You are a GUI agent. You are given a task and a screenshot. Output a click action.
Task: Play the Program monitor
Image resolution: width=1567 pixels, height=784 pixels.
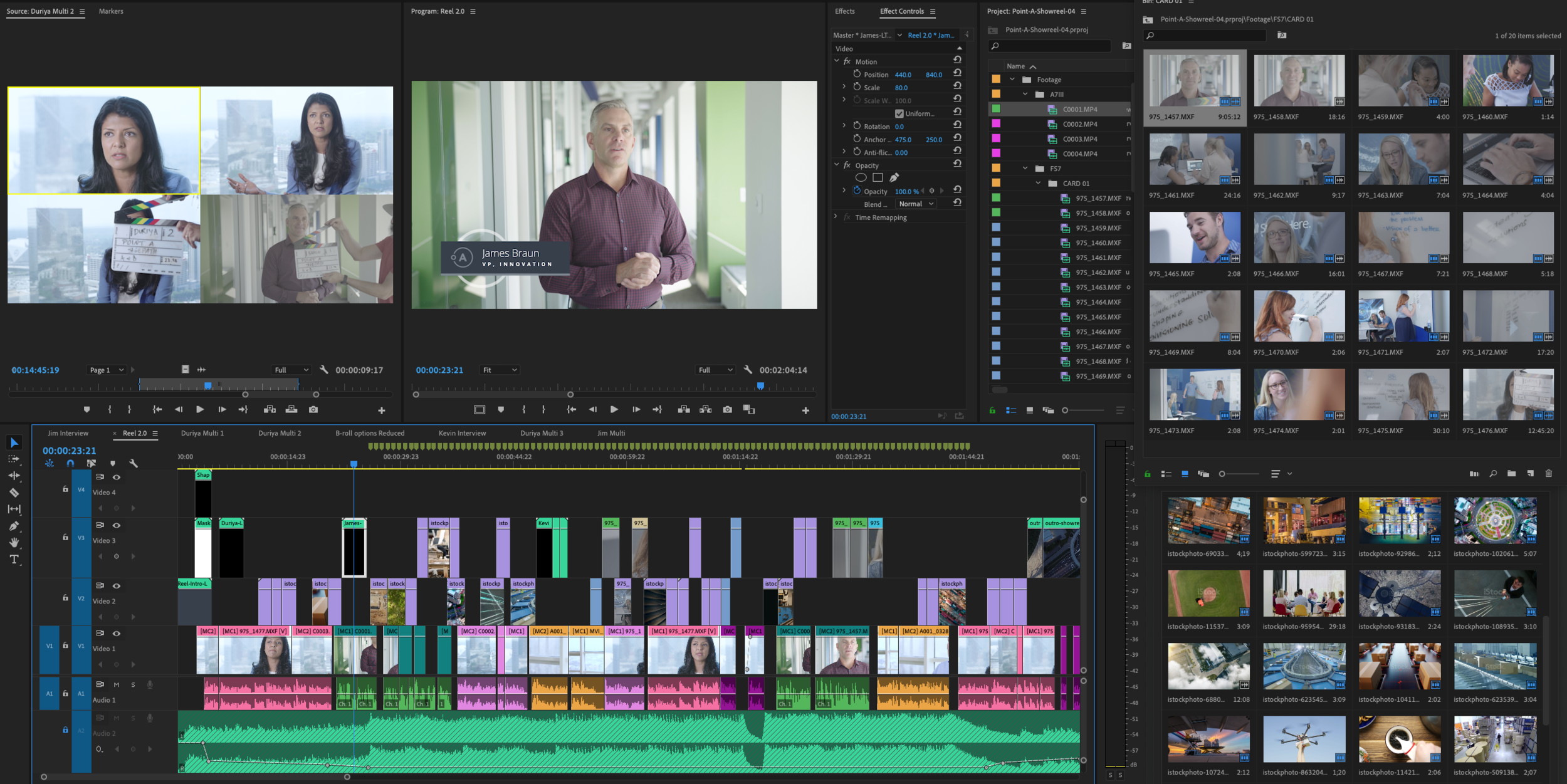[614, 409]
